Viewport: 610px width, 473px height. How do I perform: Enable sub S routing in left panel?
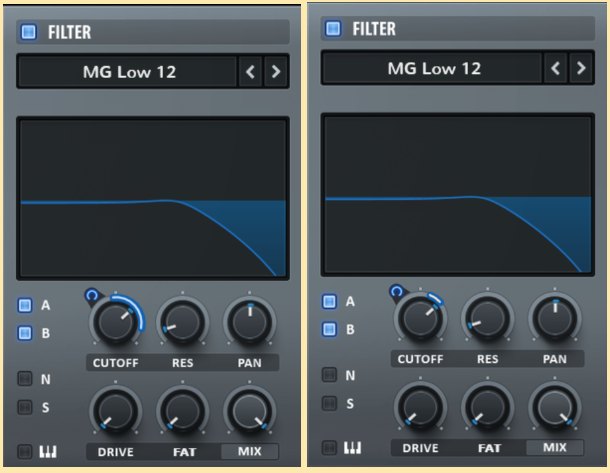point(25,407)
